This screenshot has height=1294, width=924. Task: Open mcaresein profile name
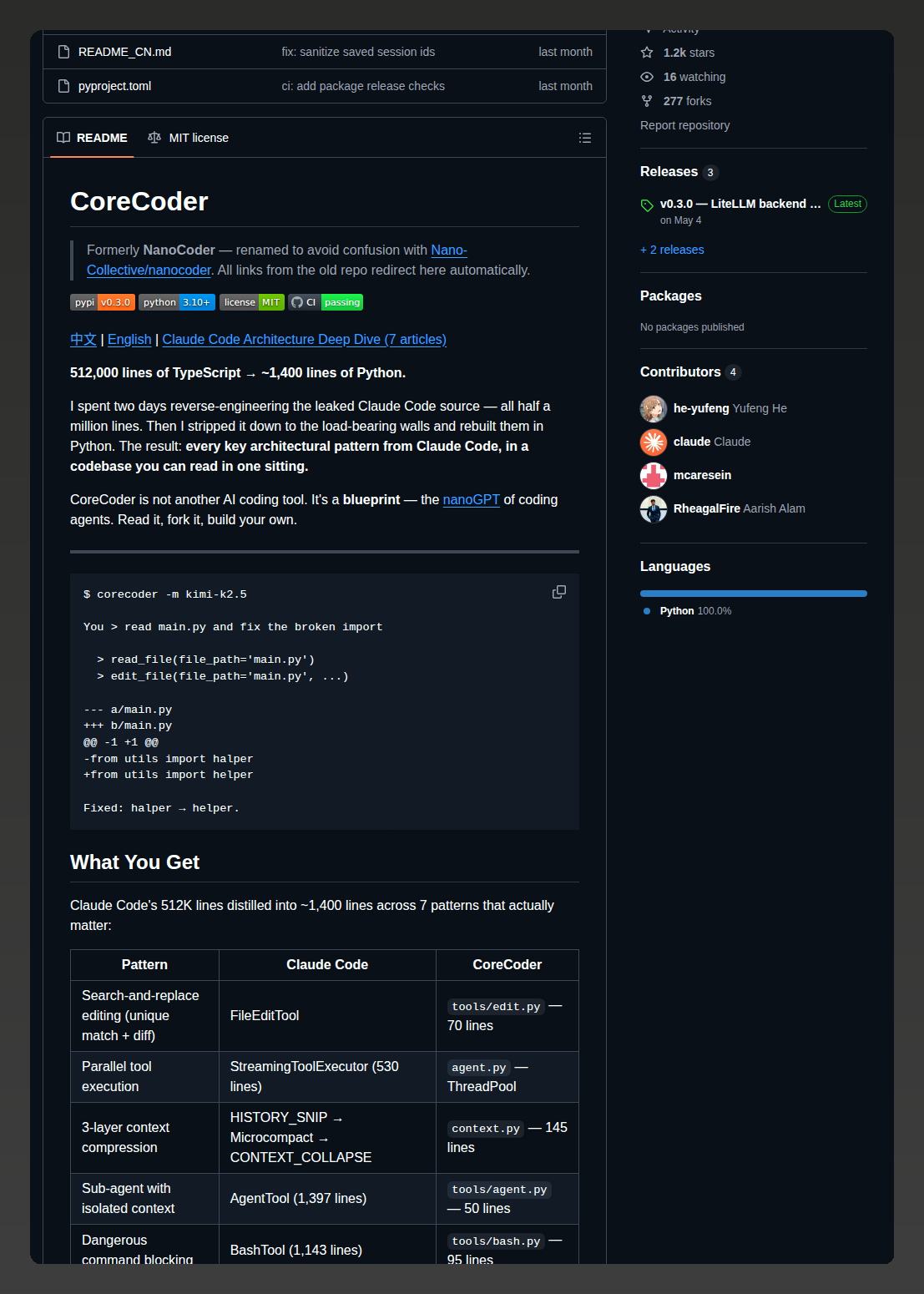(x=702, y=475)
